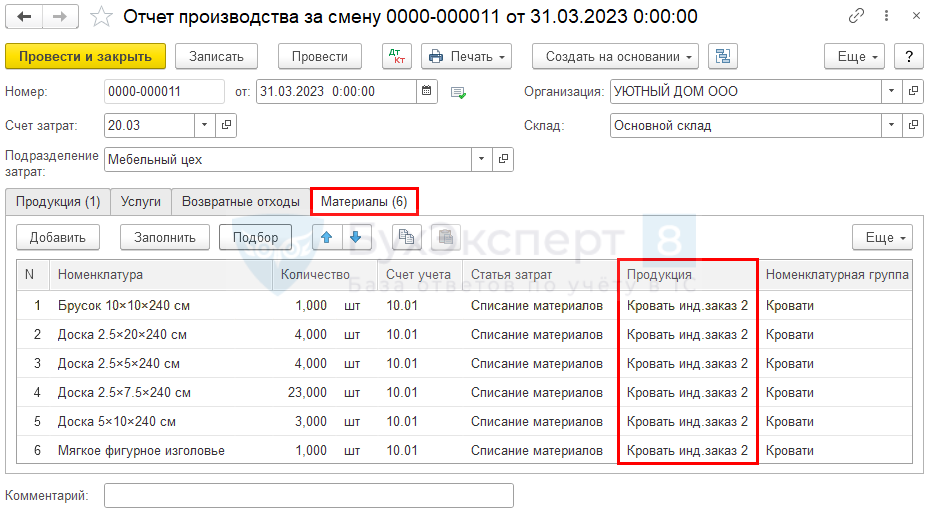Open Создать на основании dropdown
This screenshot has width=929, height=510.
click(615, 56)
